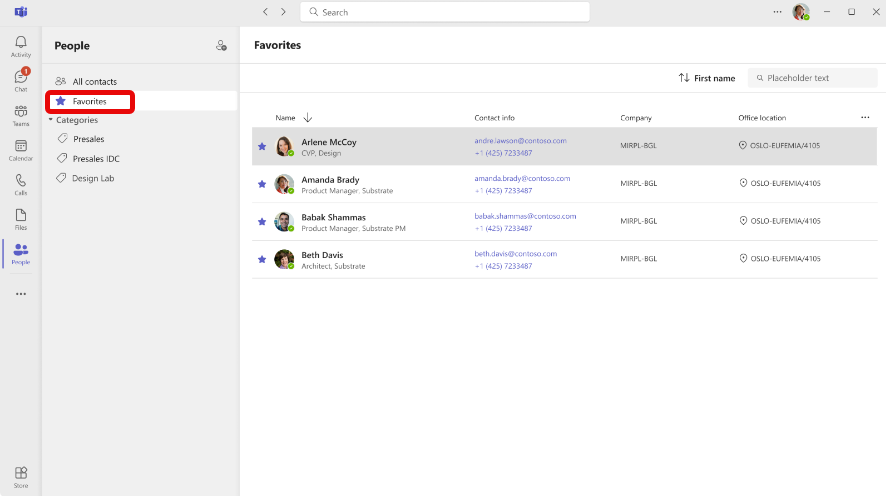Go to the Teams section
886x496 pixels.
tap(21, 115)
